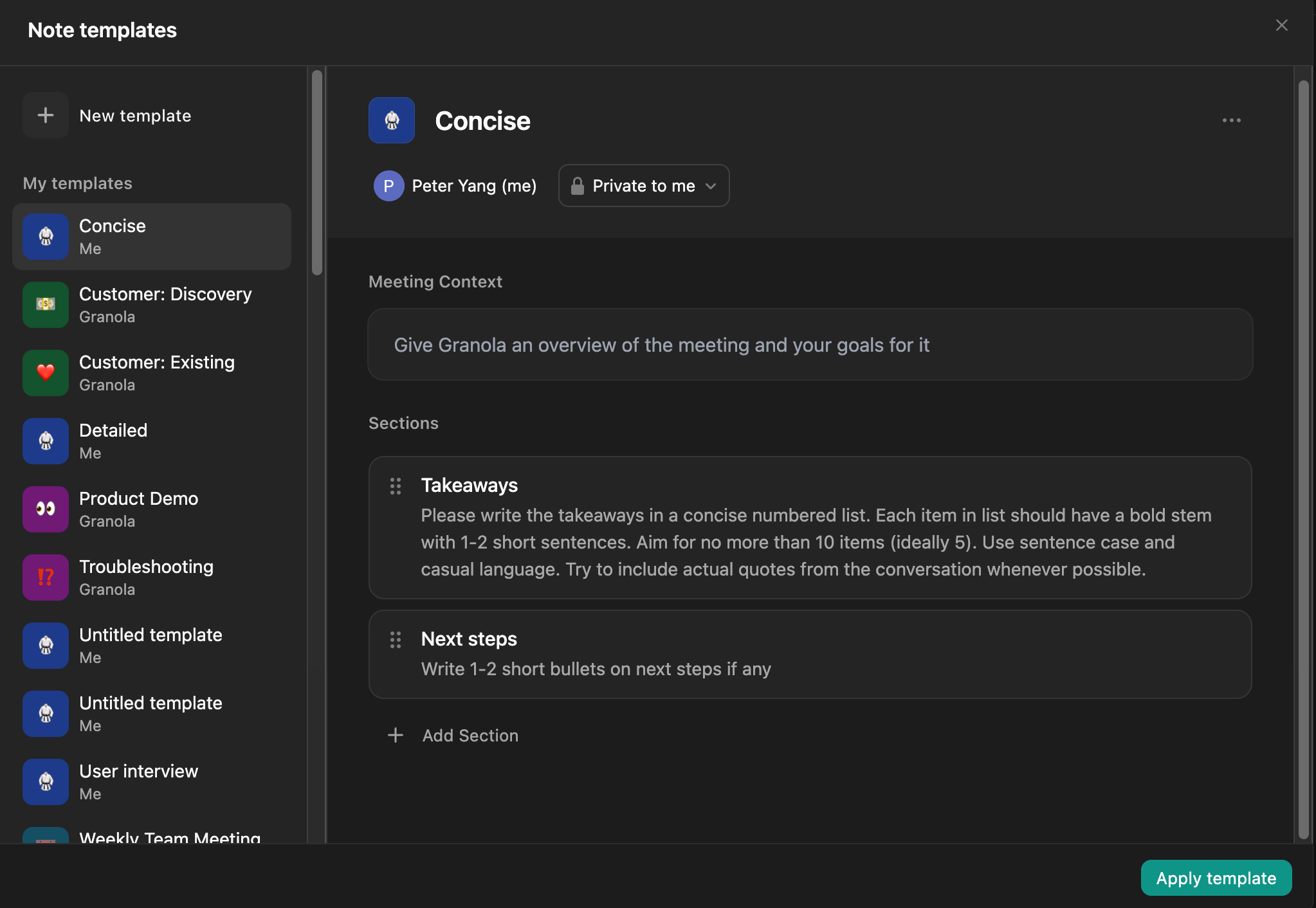Open the three-dots more options menu
1316x908 pixels.
1231,120
